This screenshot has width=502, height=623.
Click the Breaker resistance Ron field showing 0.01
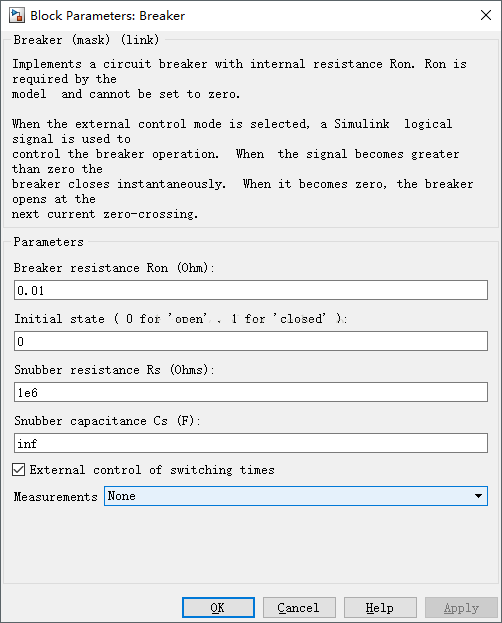[251, 290]
